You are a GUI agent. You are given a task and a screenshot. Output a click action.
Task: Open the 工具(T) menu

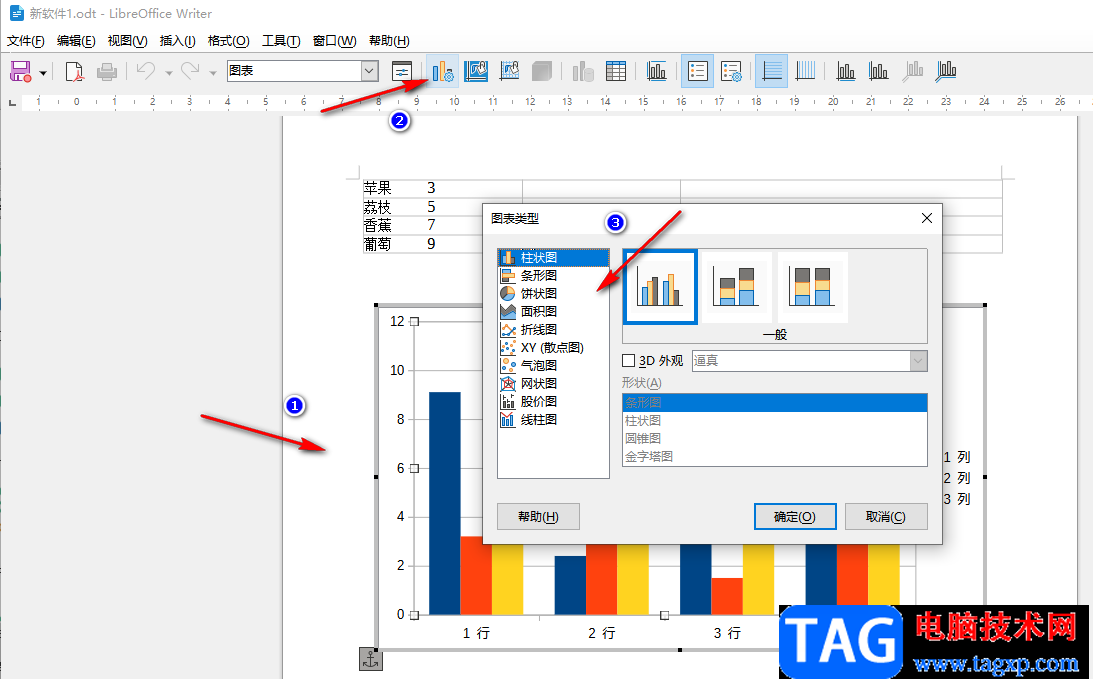(x=281, y=41)
